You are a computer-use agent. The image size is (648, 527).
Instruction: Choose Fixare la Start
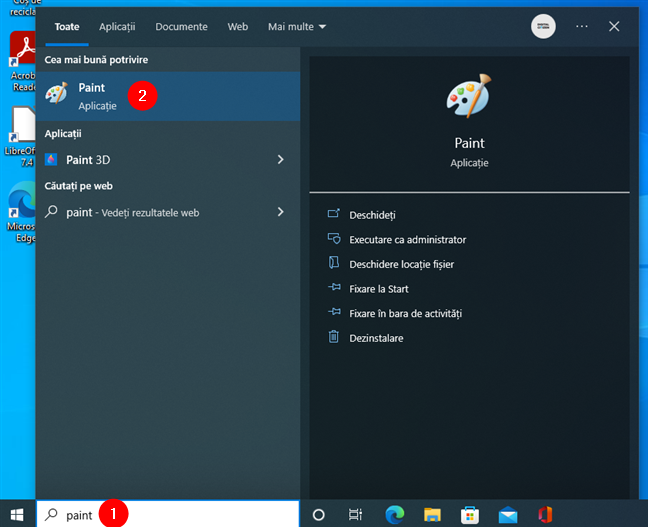[x=379, y=289]
